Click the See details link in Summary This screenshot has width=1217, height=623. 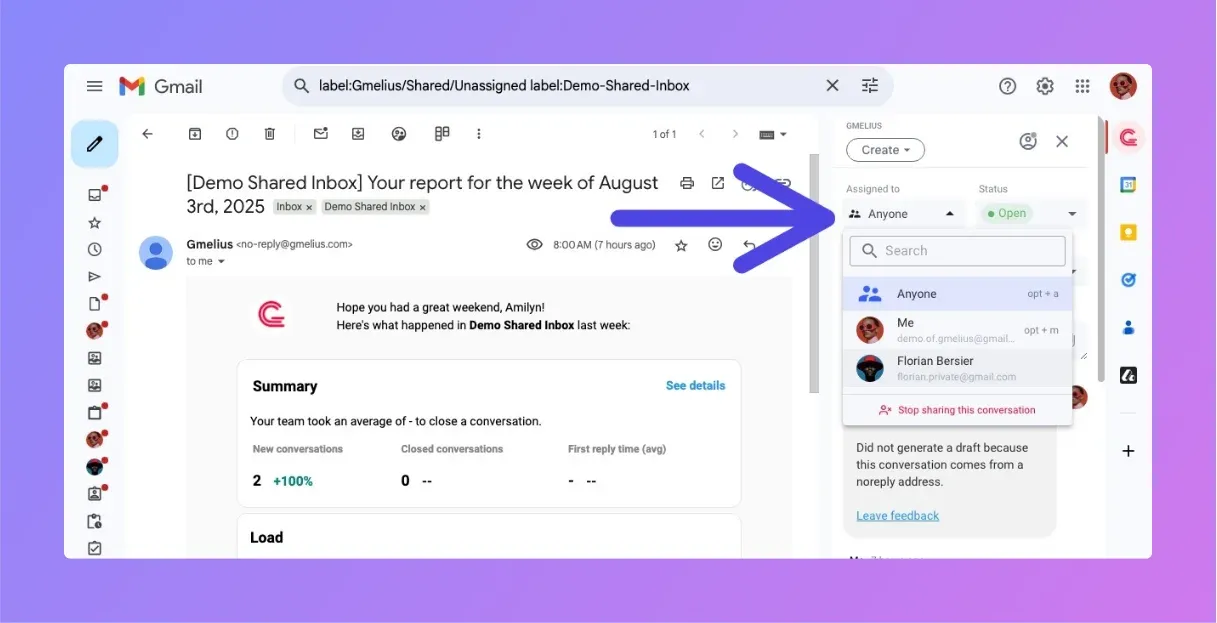(695, 385)
